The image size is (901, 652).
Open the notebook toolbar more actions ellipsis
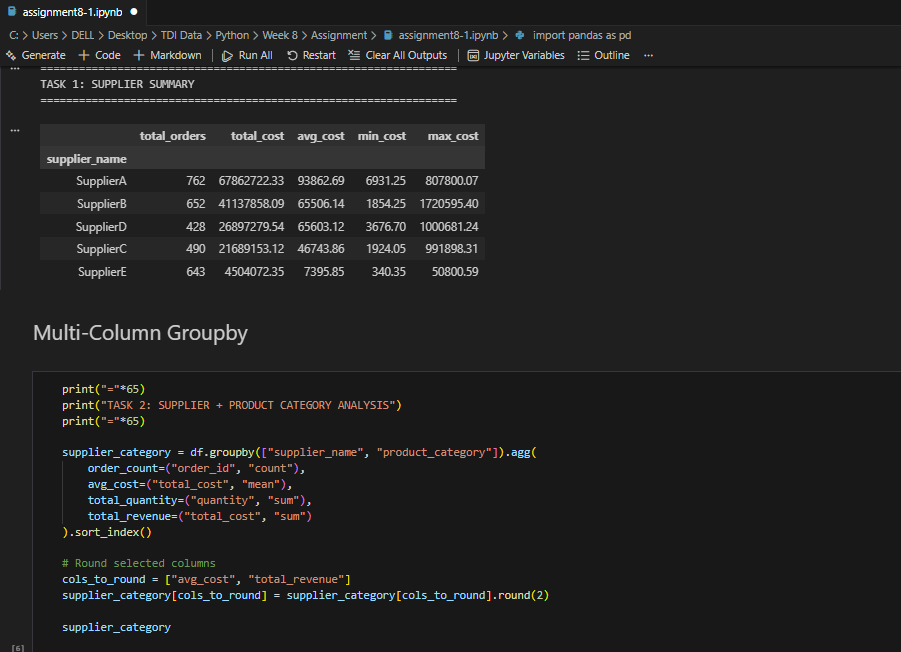[648, 56]
